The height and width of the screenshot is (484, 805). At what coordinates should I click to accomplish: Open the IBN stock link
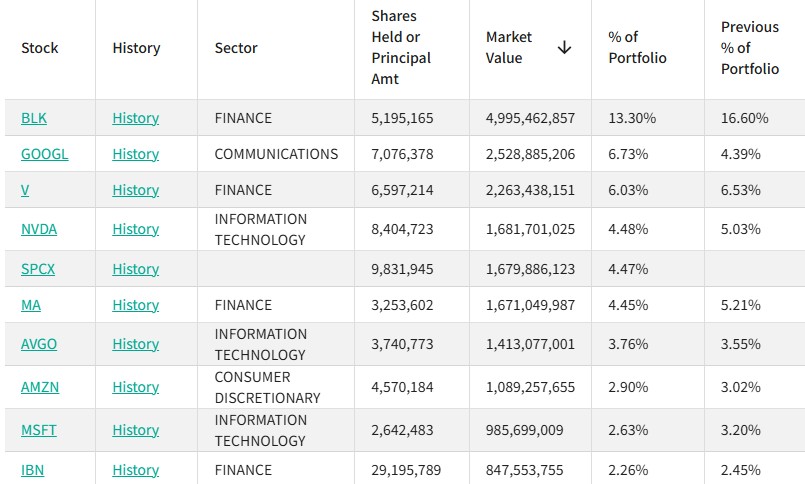click(32, 470)
